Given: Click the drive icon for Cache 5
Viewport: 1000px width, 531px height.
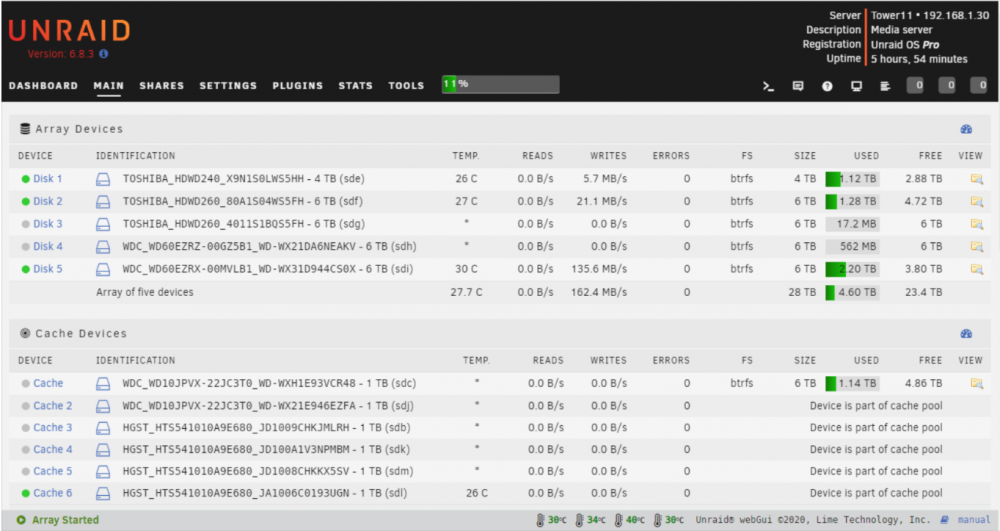Looking at the screenshot, I should (103, 472).
